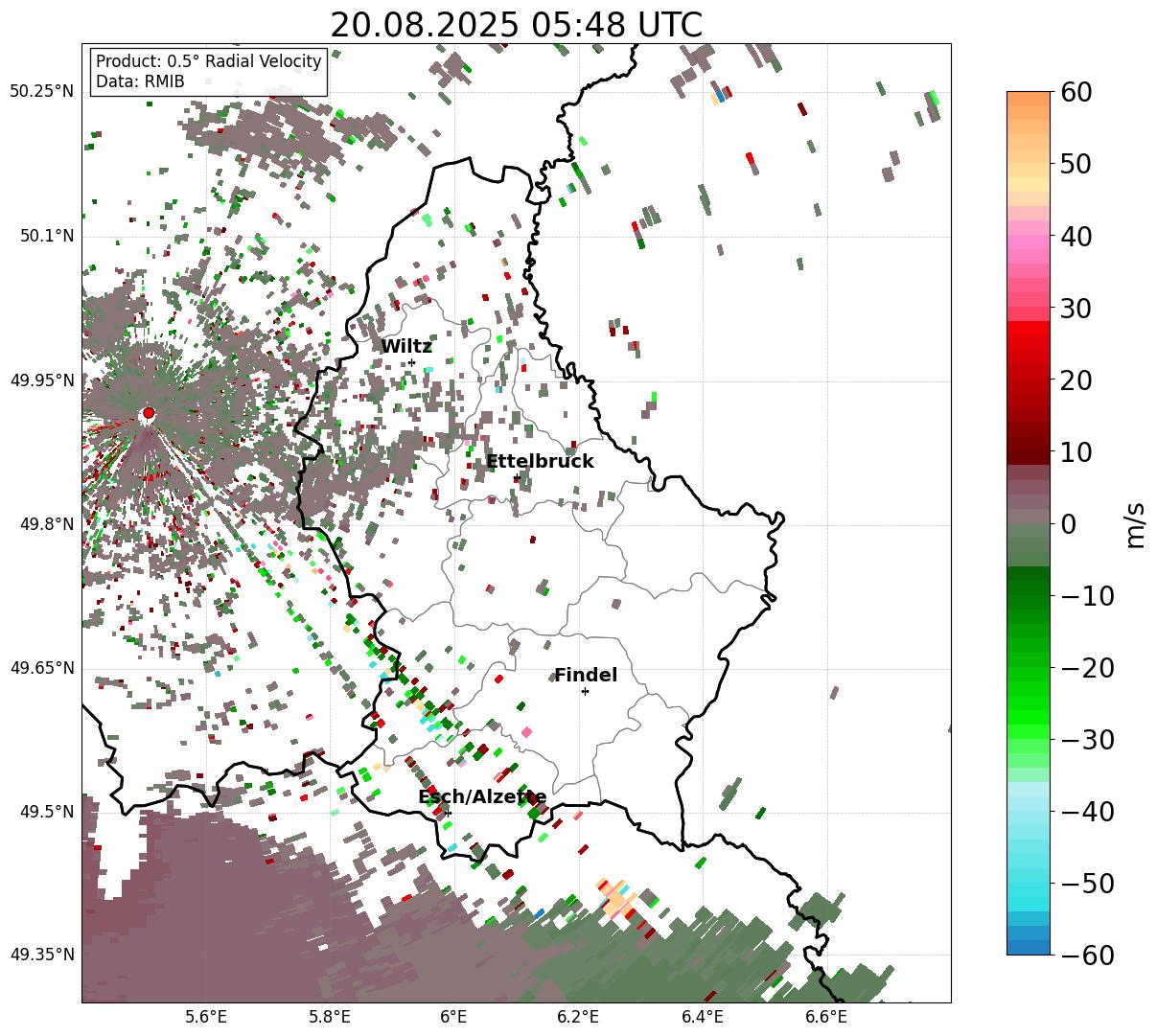Click the 49.35°N latitude label

pyautogui.click(x=41, y=955)
